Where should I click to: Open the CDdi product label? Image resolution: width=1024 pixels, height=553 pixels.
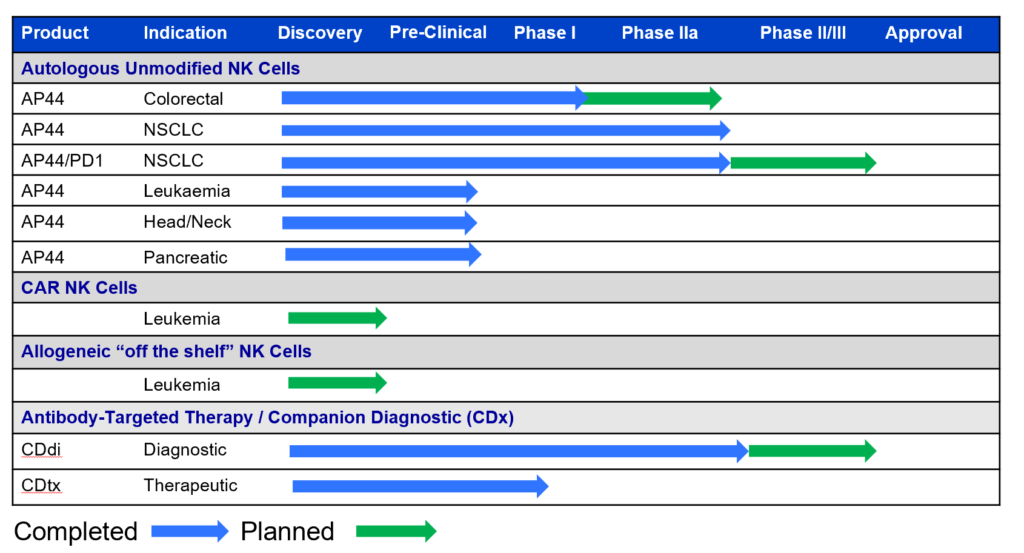(x=41, y=450)
